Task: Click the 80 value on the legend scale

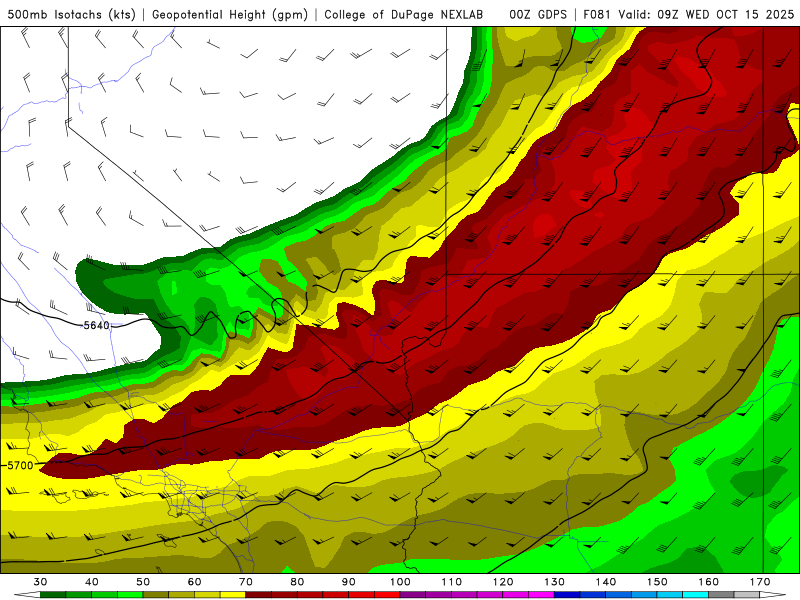Action: tap(297, 582)
